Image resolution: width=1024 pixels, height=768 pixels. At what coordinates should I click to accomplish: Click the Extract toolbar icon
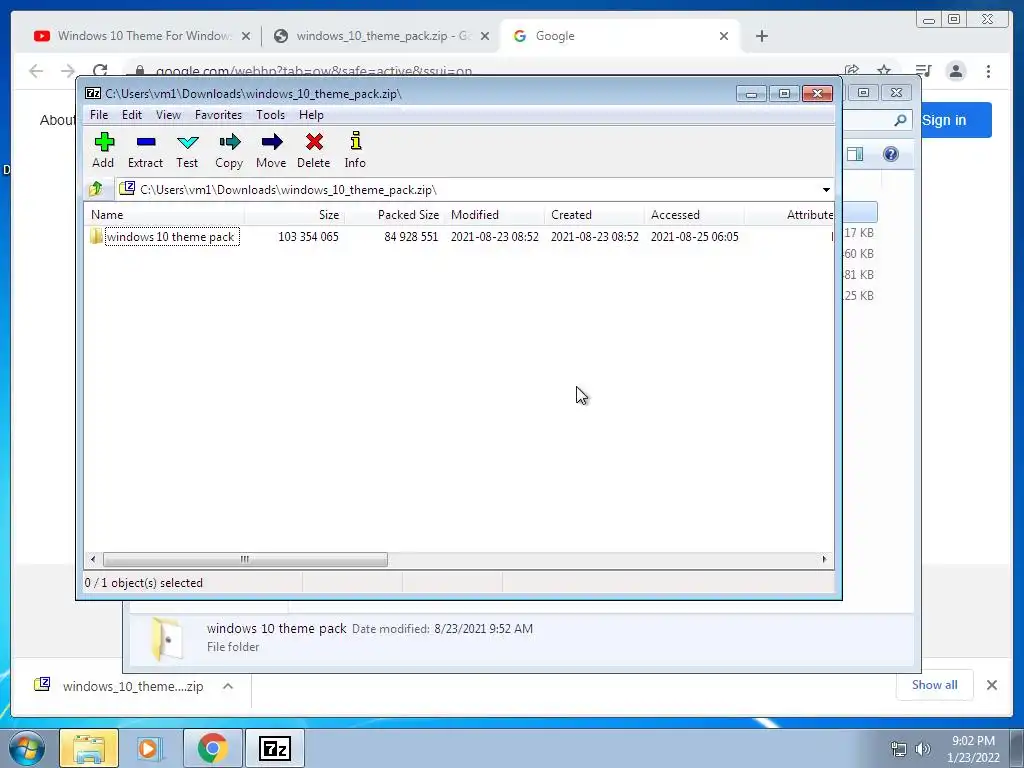(145, 151)
